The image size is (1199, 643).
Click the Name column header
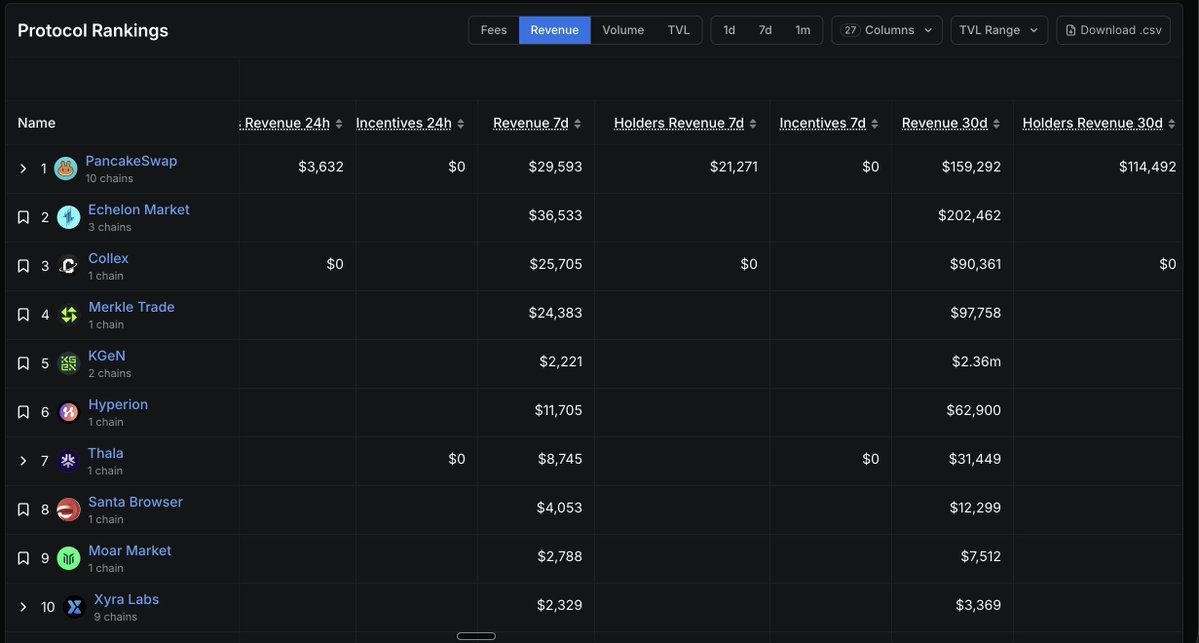tap(36, 123)
